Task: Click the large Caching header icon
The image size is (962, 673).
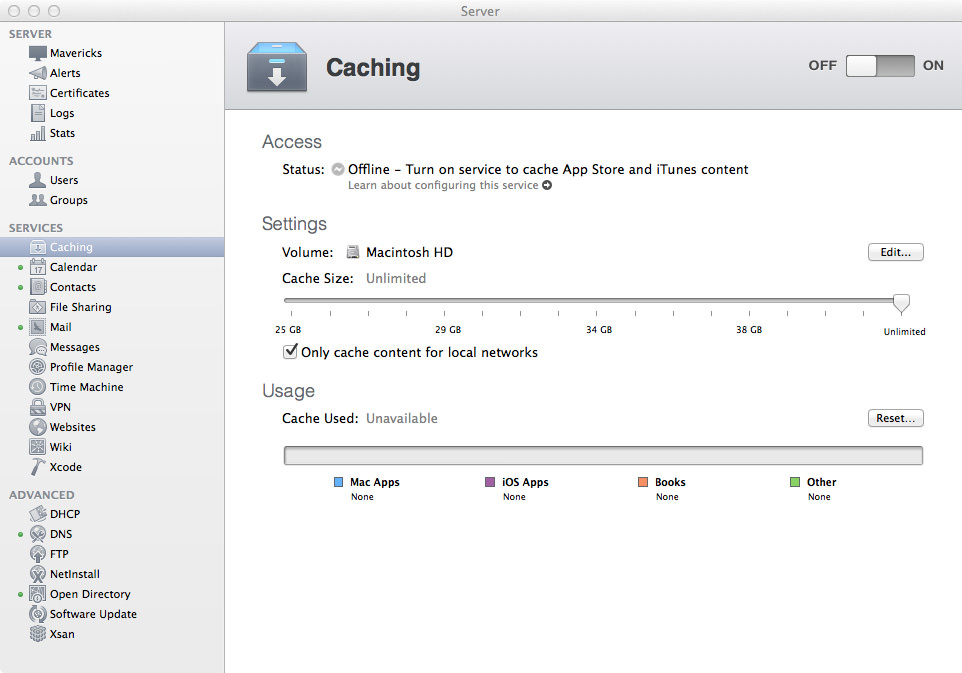Action: (277, 67)
